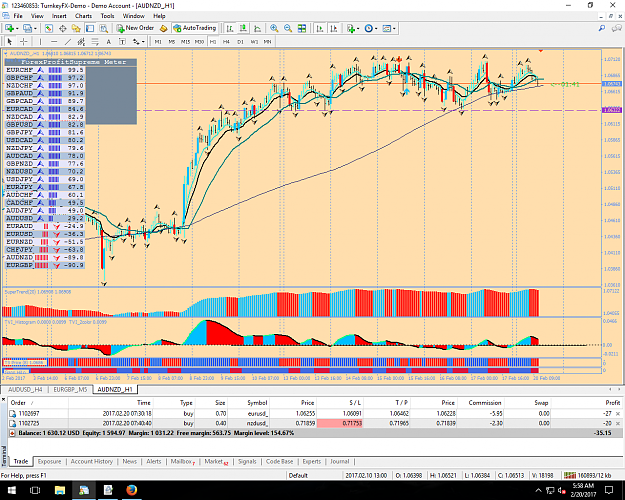The image size is (625, 500).
Task: Select the Fibonacci Retracement tool
Action: tap(95, 41)
